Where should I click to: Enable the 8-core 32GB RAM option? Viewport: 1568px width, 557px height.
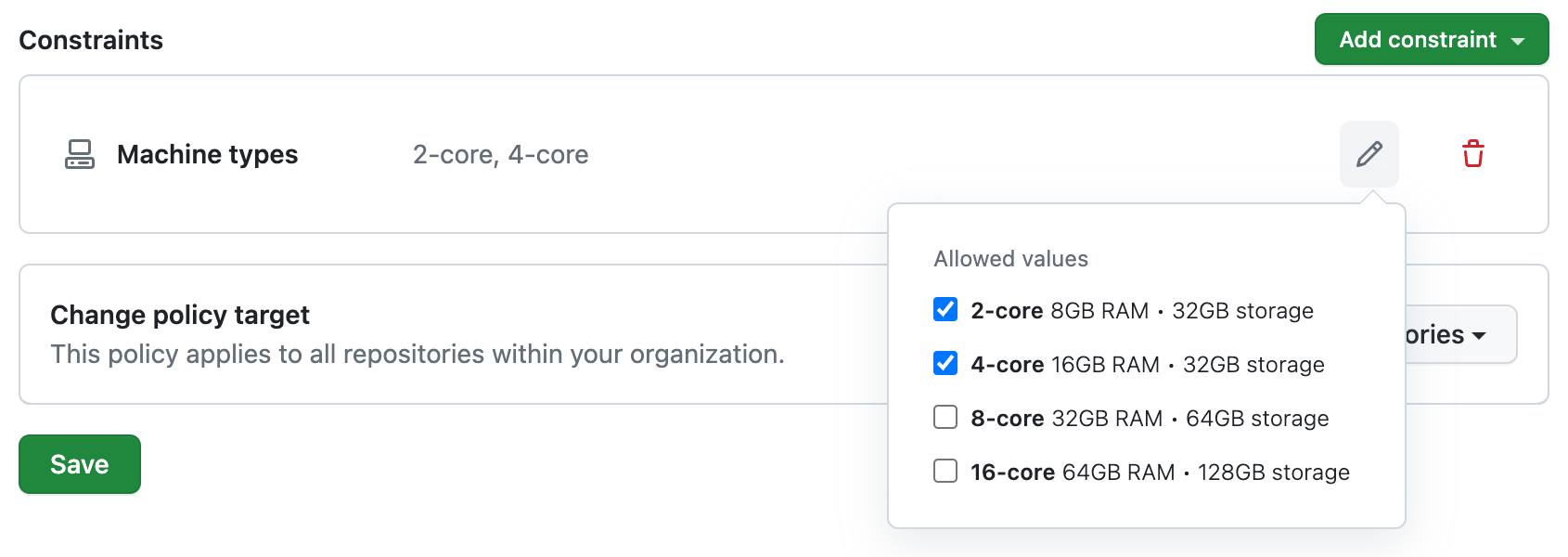pyautogui.click(x=945, y=418)
